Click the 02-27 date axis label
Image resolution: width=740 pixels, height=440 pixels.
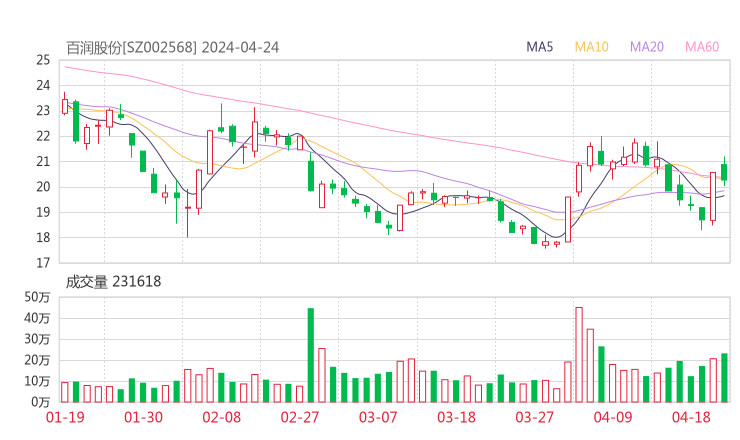point(300,417)
